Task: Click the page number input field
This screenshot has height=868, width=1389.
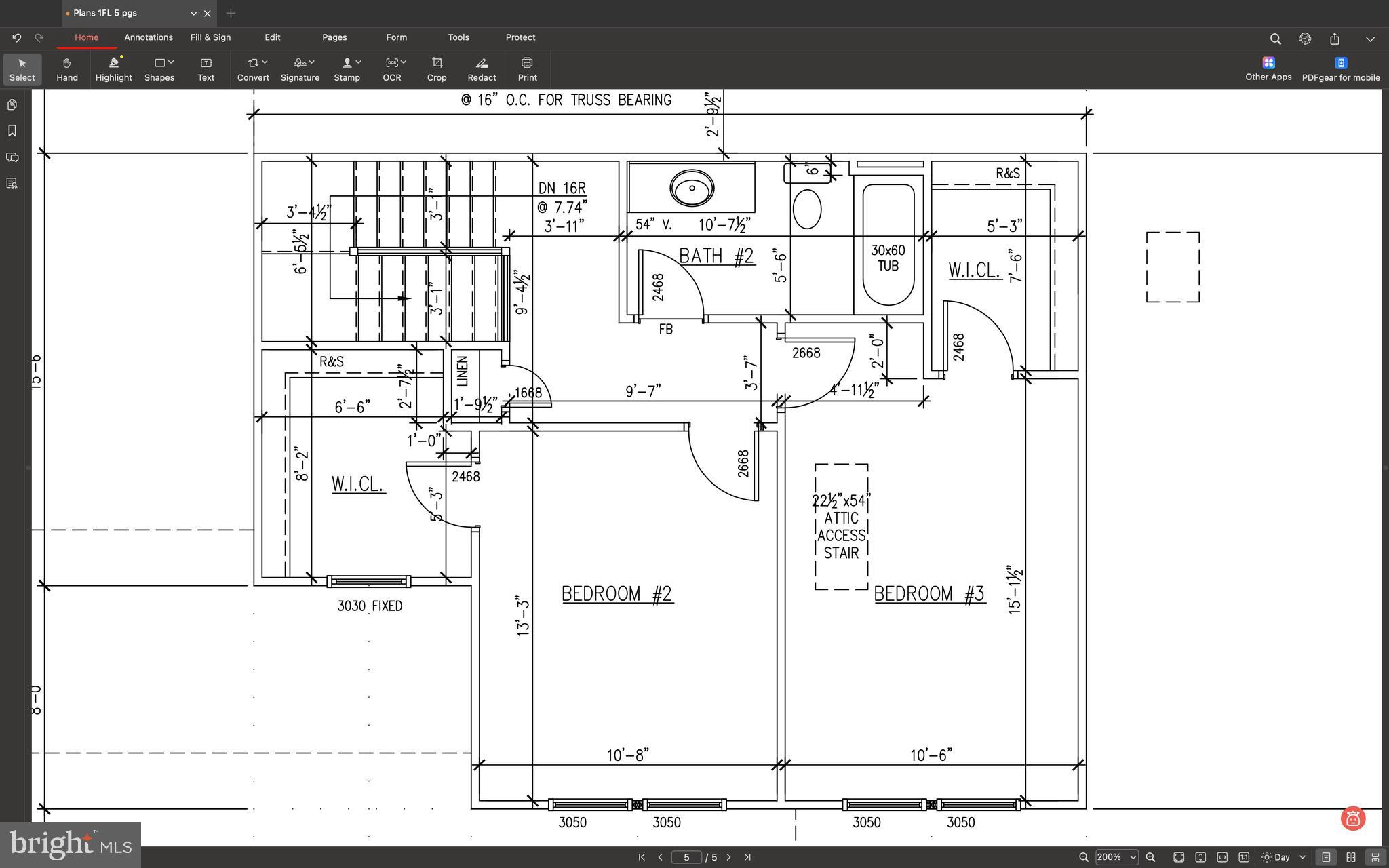Action: pos(686,857)
